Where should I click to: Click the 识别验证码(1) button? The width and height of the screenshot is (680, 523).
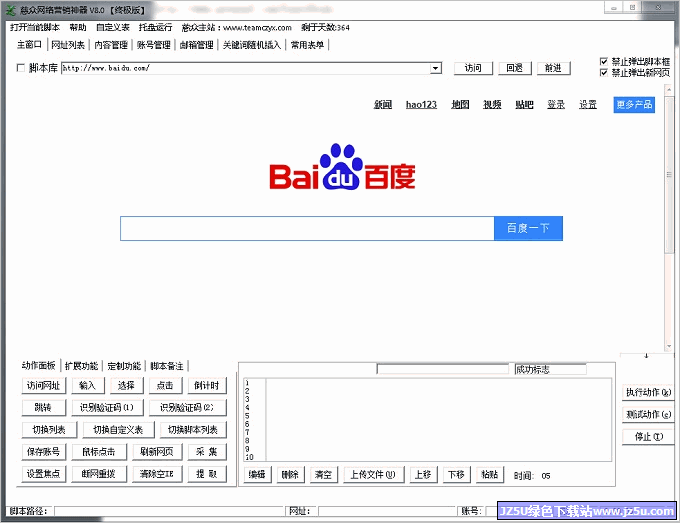[x=107, y=408]
